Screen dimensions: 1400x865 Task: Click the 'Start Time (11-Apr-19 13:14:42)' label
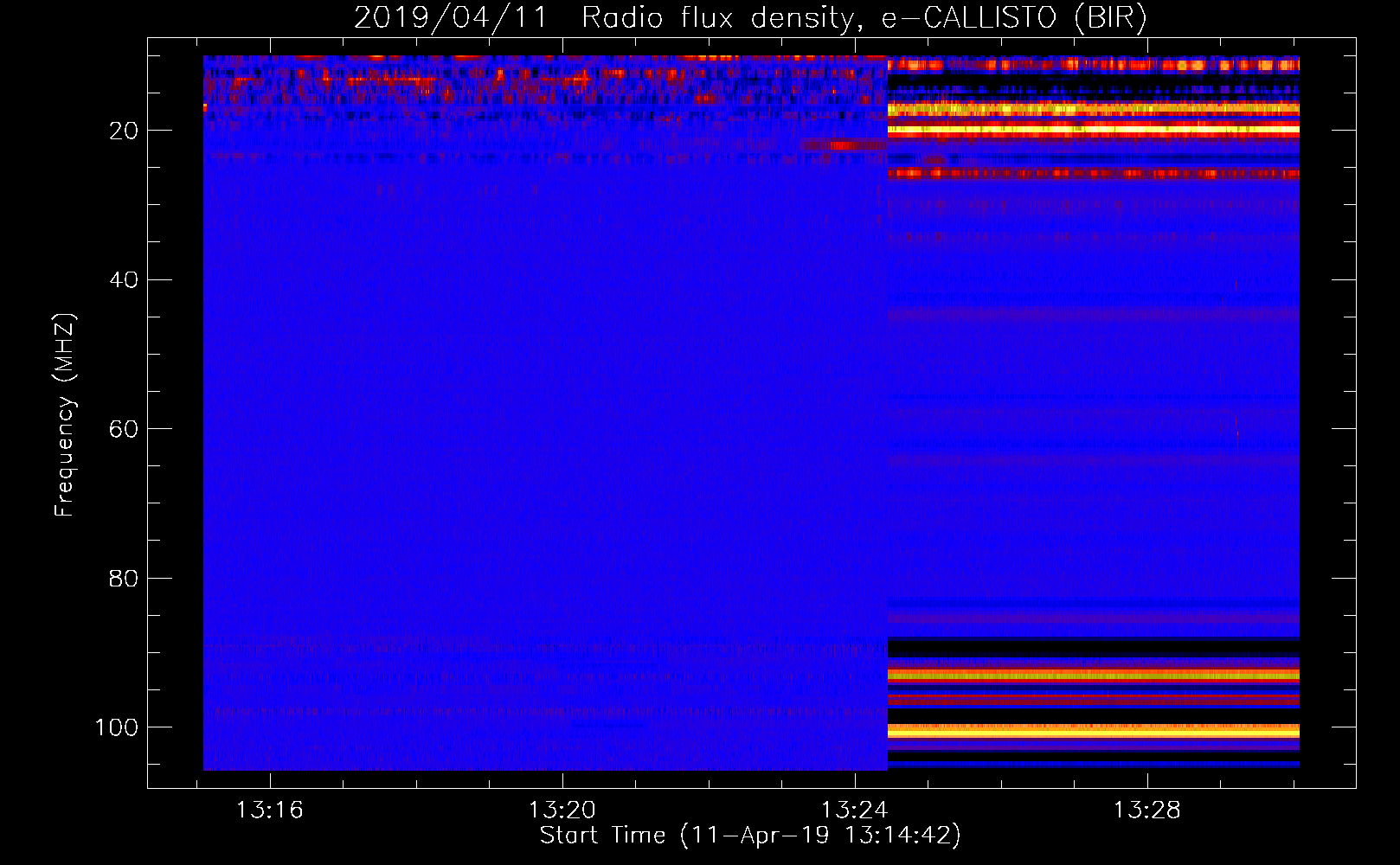[750, 836]
